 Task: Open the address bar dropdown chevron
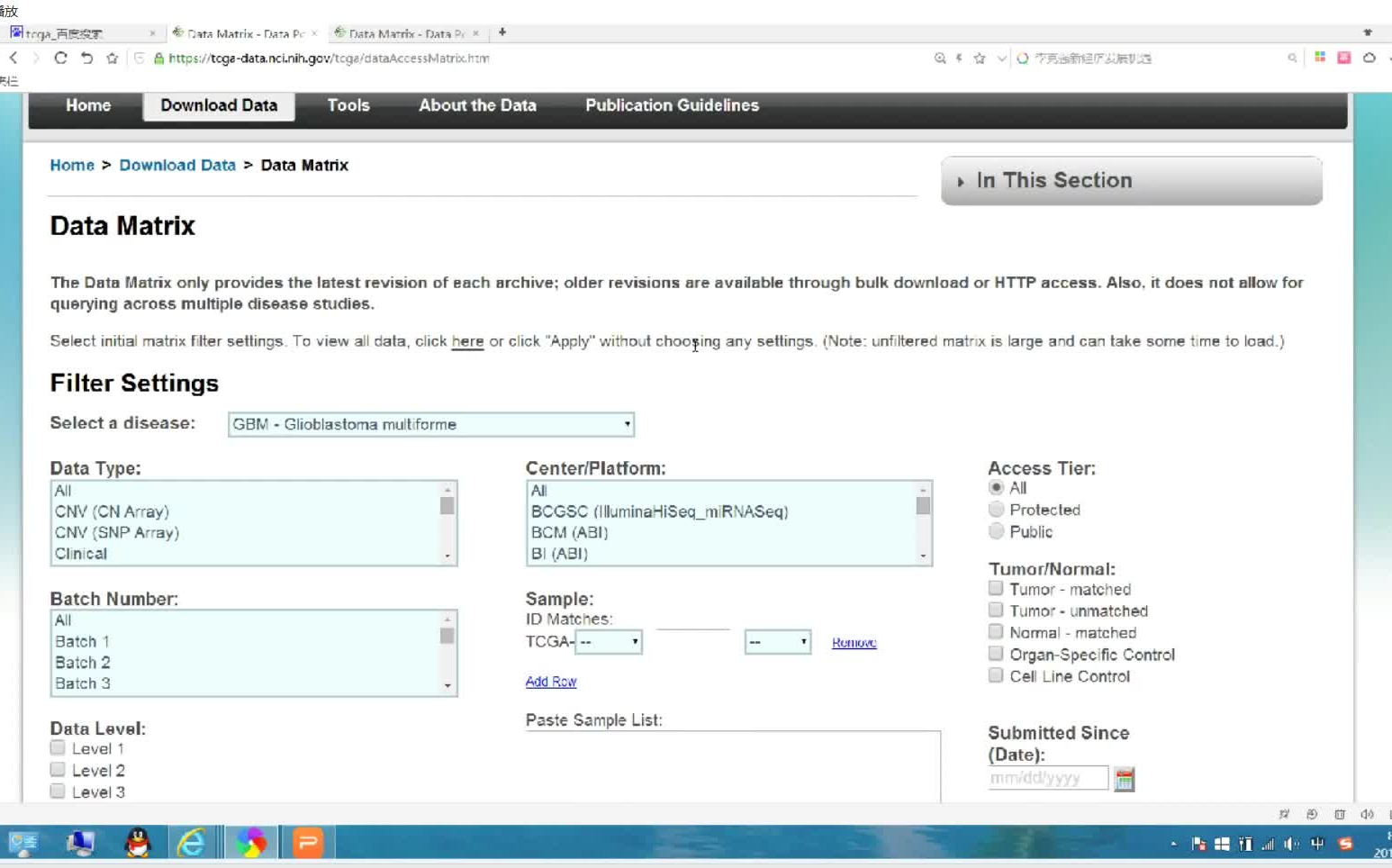(x=1001, y=58)
